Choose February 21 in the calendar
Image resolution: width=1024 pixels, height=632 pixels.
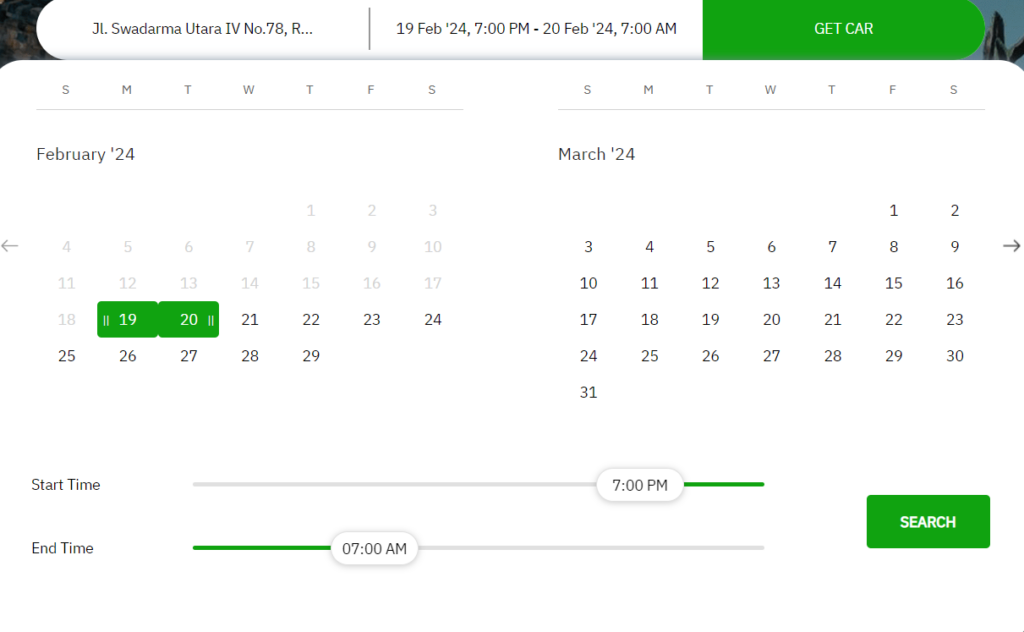pos(249,319)
